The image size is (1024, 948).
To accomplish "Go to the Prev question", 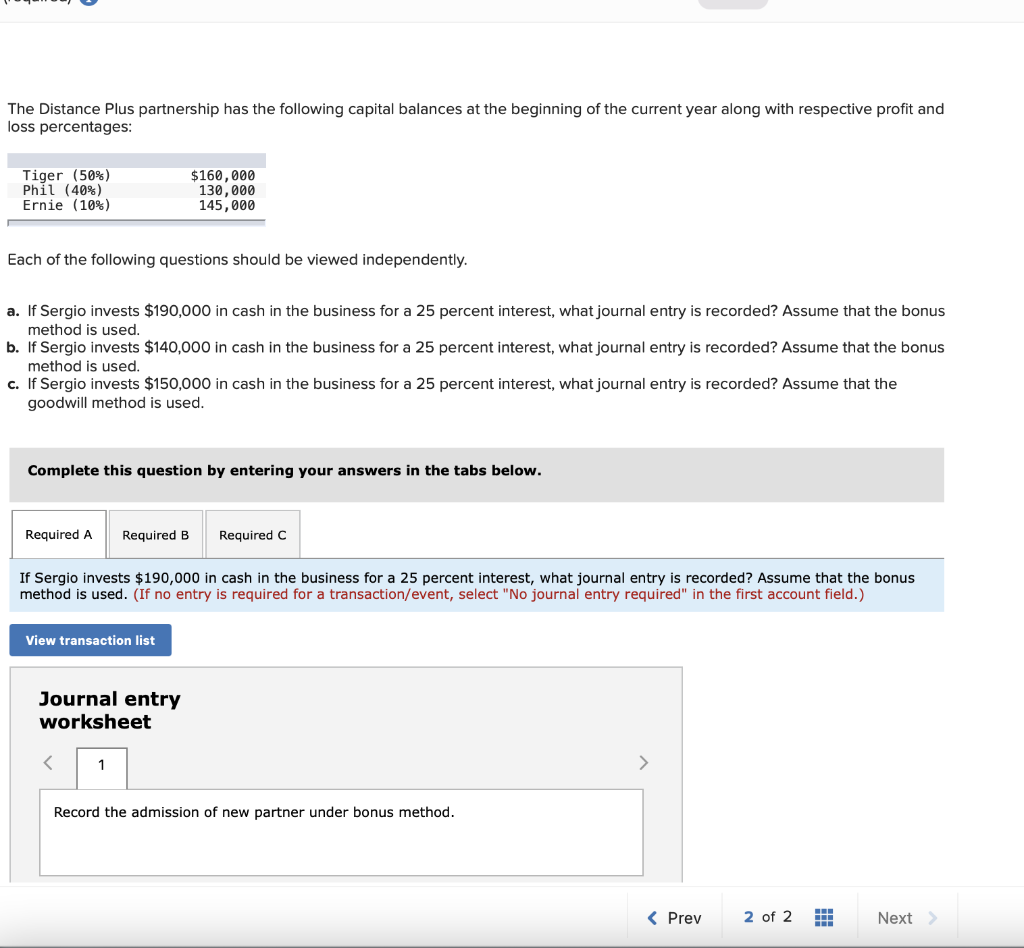I will coord(674,917).
